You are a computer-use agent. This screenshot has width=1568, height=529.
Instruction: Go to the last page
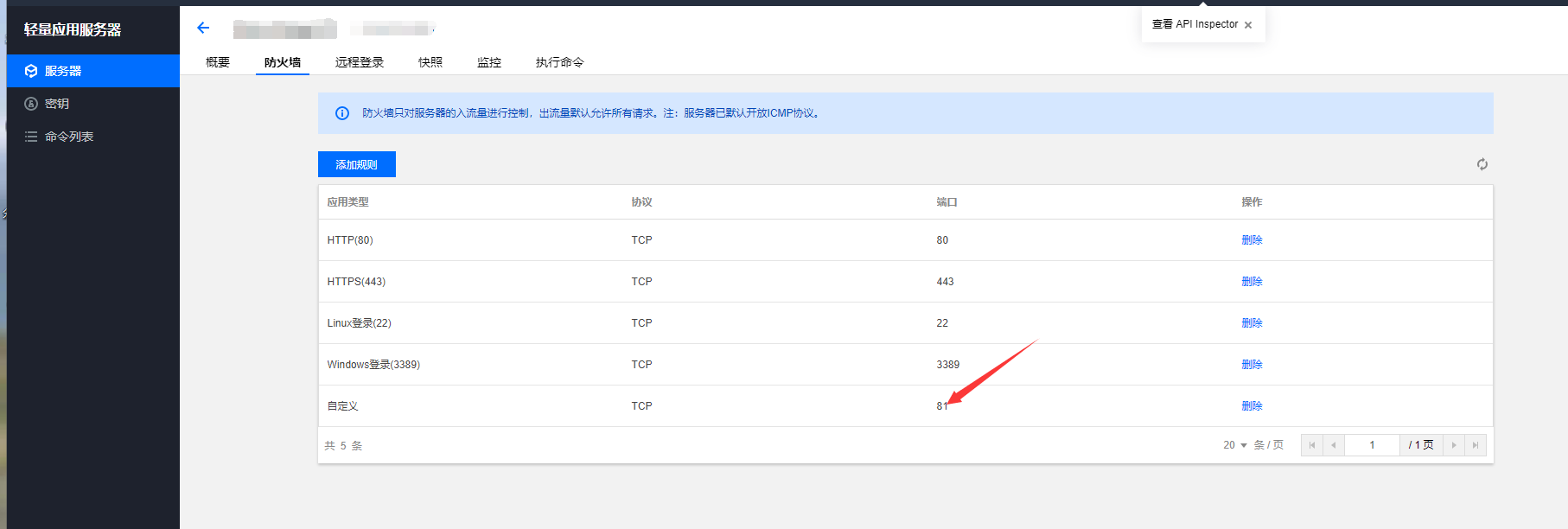1476,445
